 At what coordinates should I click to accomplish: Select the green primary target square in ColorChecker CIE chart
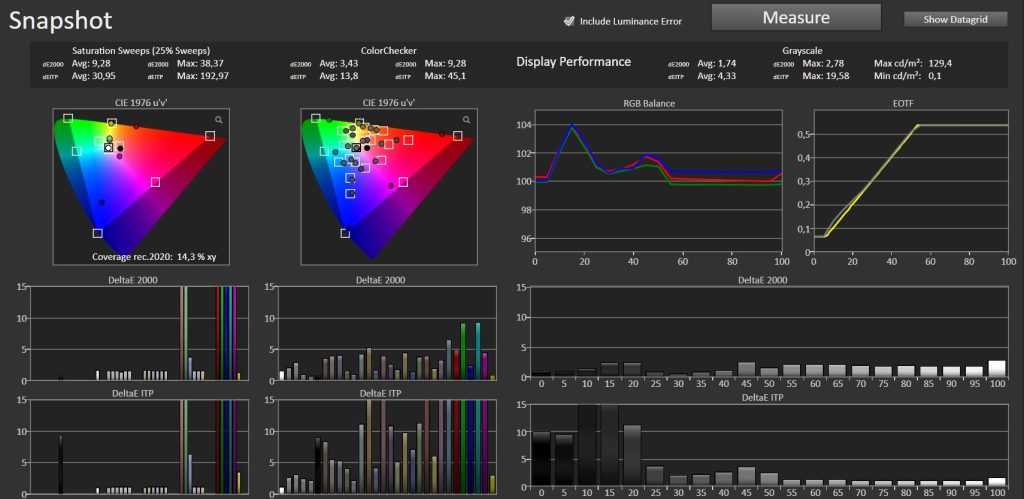click(x=315, y=118)
